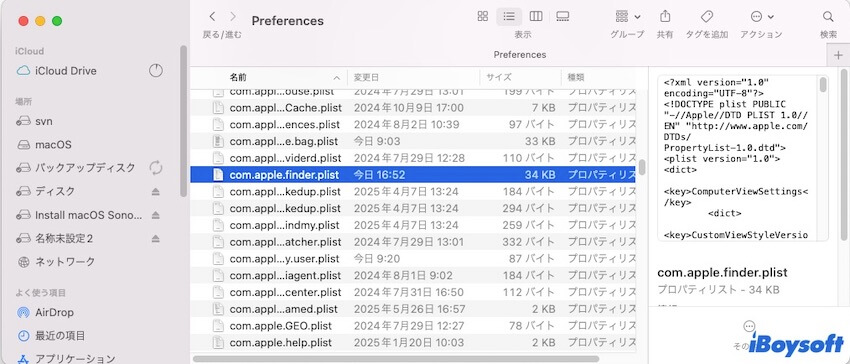Click the Search magnifier icon
Screen dimensions: 850x364
click(x=828, y=16)
